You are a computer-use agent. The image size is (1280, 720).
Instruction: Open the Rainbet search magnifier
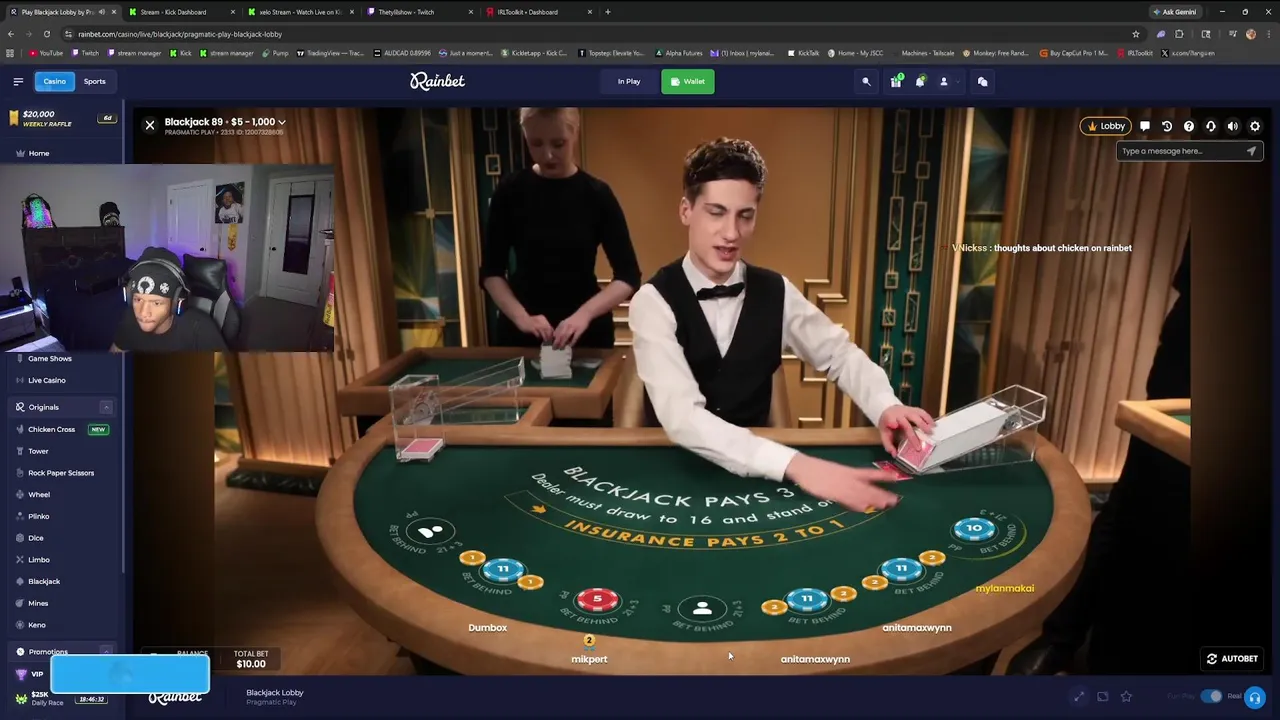(x=866, y=82)
